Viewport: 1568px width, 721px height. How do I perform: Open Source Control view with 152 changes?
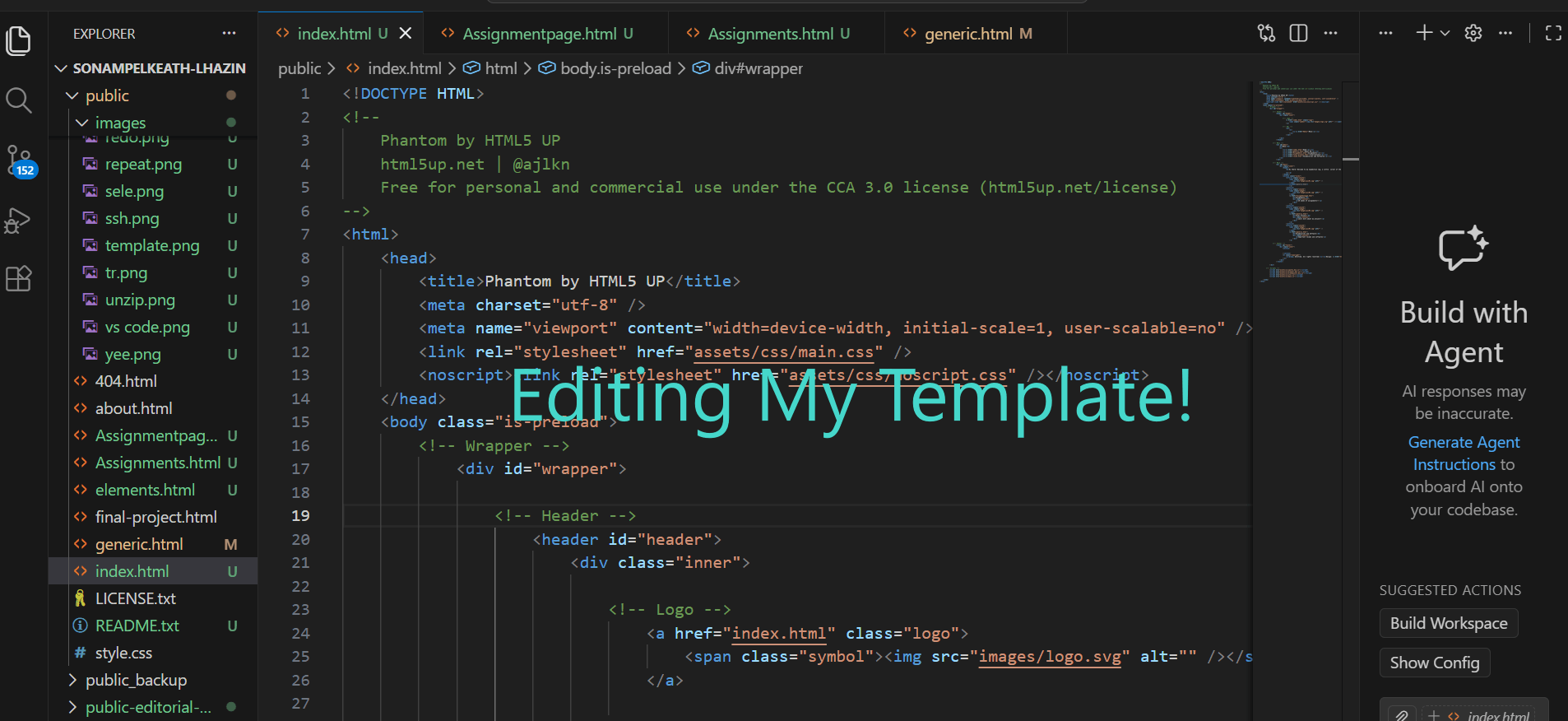click(20, 160)
